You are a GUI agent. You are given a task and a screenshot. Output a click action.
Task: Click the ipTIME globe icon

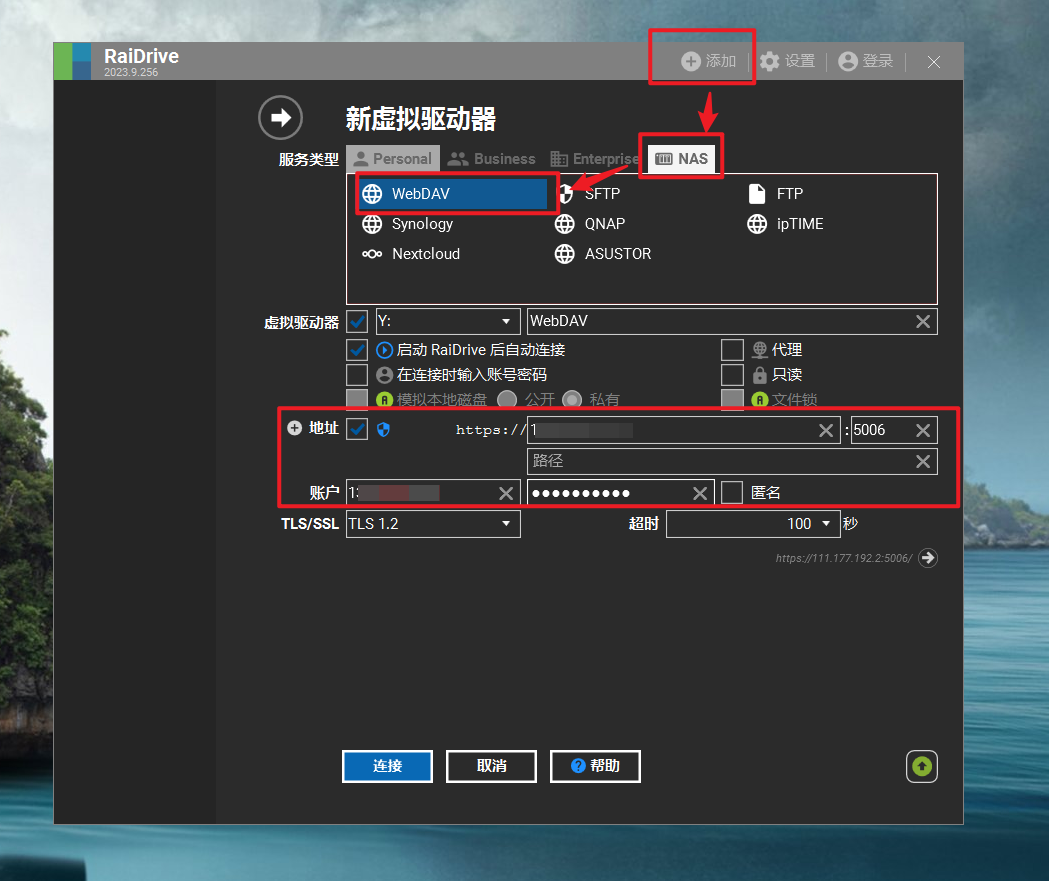coord(757,224)
